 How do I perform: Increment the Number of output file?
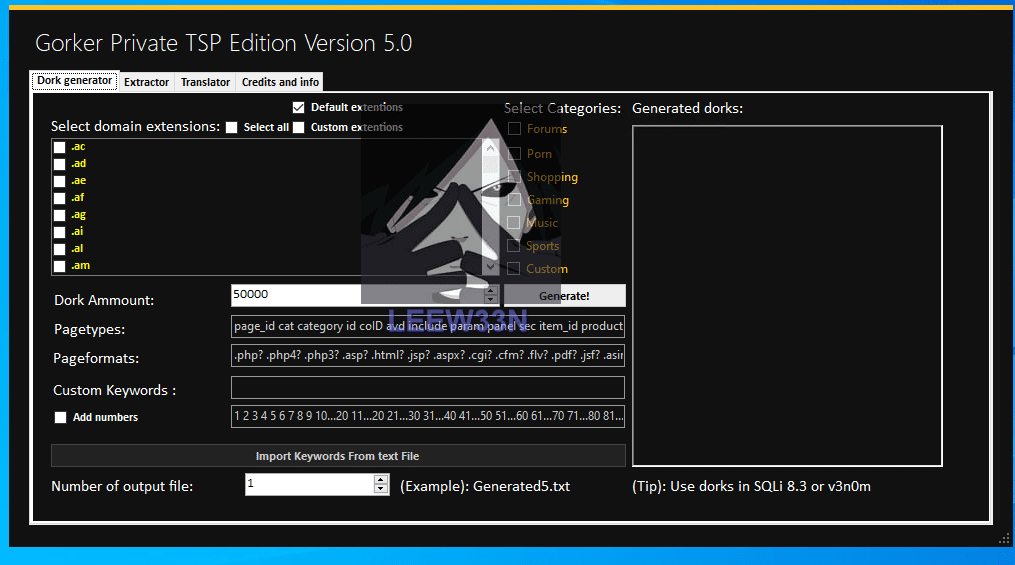381,479
